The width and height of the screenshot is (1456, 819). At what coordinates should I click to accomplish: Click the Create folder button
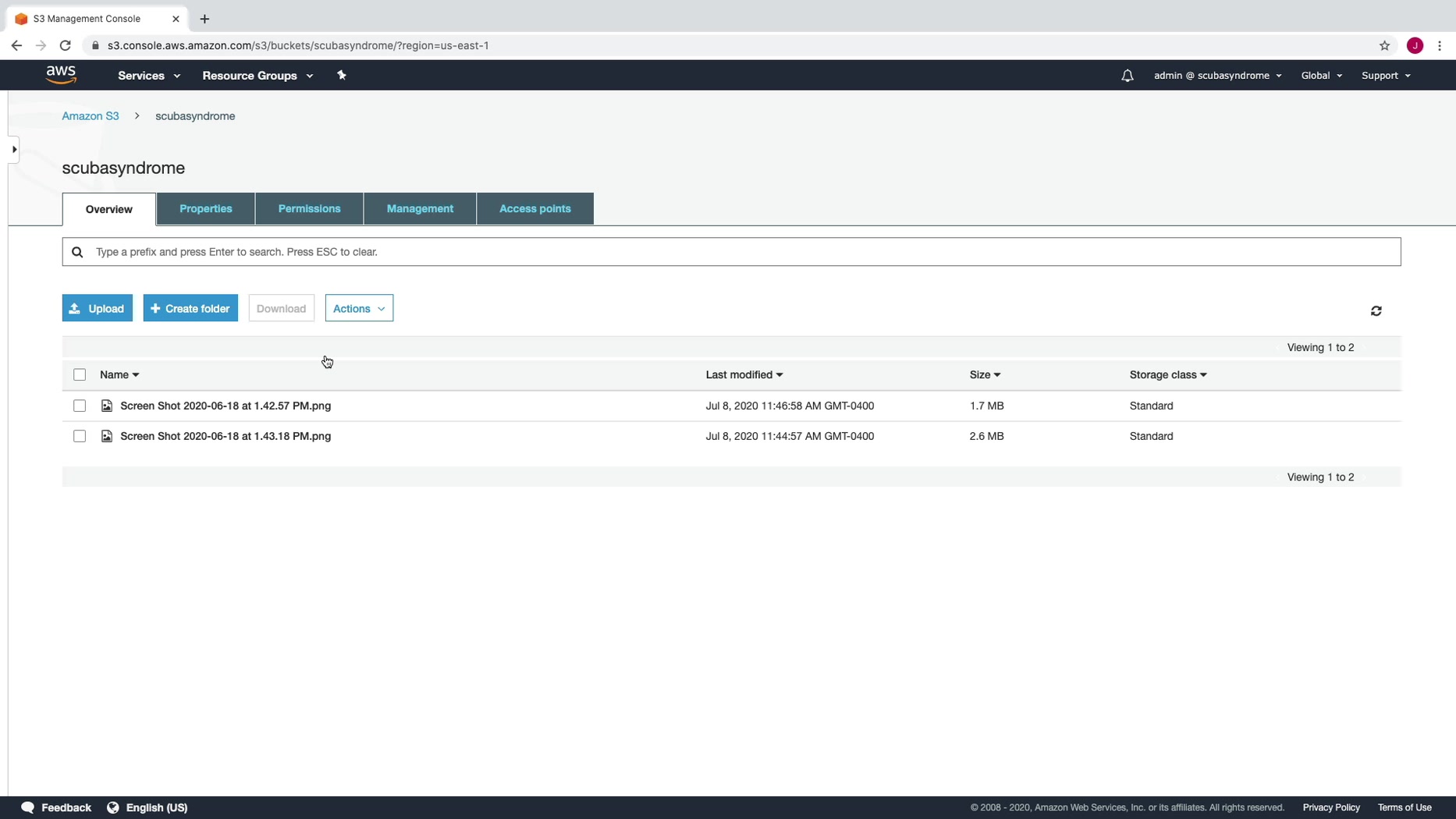pos(190,308)
